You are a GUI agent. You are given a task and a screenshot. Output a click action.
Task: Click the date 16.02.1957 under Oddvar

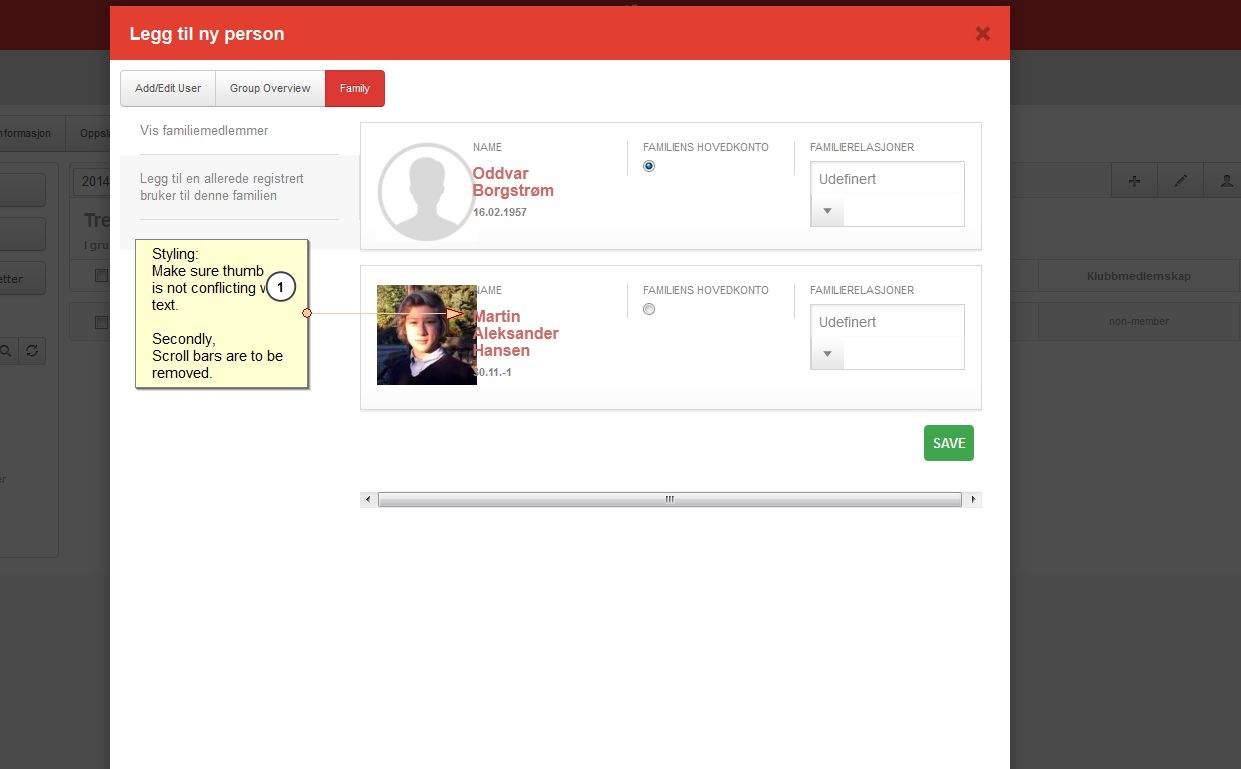(500, 213)
